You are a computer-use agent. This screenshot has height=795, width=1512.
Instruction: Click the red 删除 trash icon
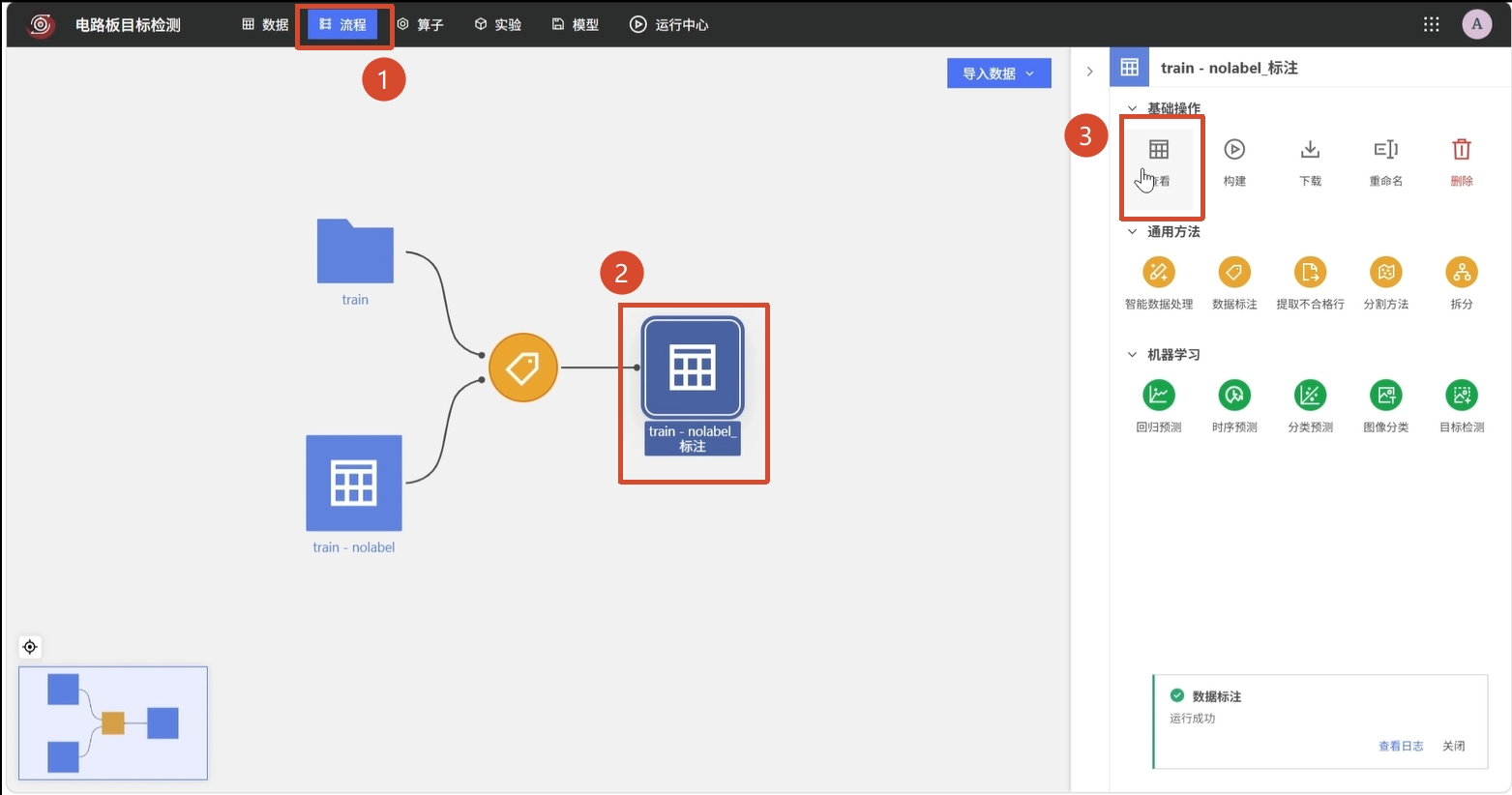point(1462,150)
